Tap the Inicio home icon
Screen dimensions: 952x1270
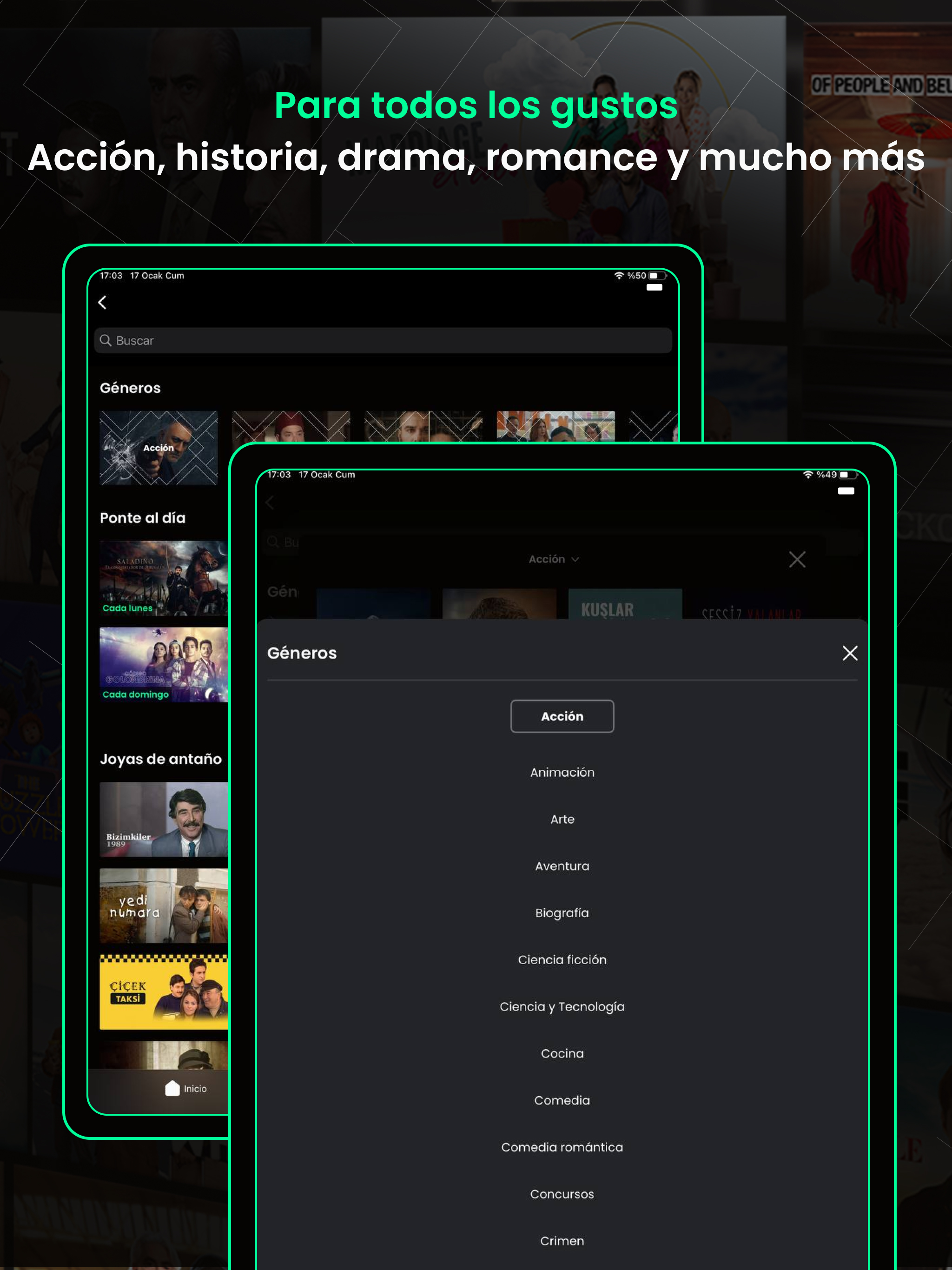click(x=172, y=1088)
